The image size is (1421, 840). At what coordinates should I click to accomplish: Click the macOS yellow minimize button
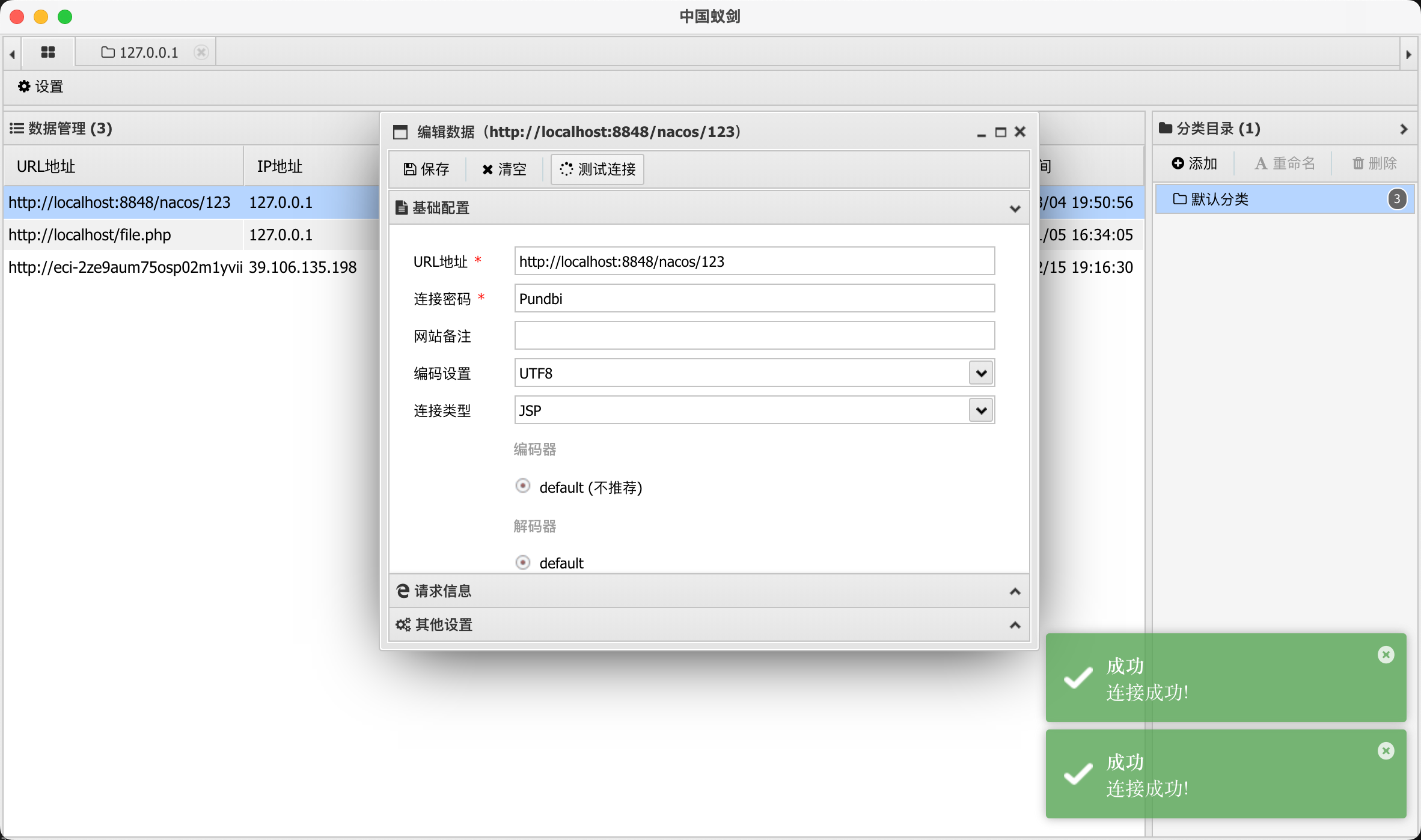tap(41, 17)
